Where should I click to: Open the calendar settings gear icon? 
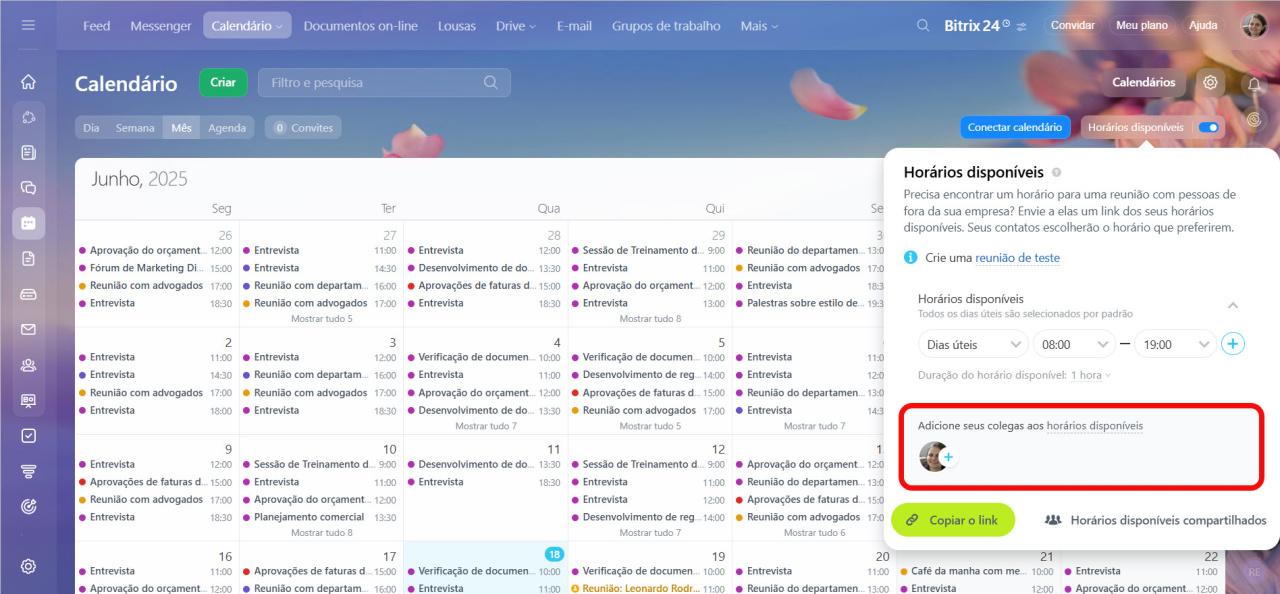[x=1210, y=82]
